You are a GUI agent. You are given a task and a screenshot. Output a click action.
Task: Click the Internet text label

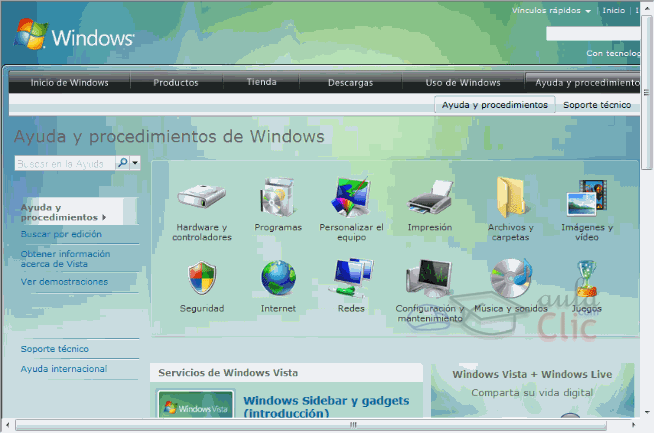[278, 308]
